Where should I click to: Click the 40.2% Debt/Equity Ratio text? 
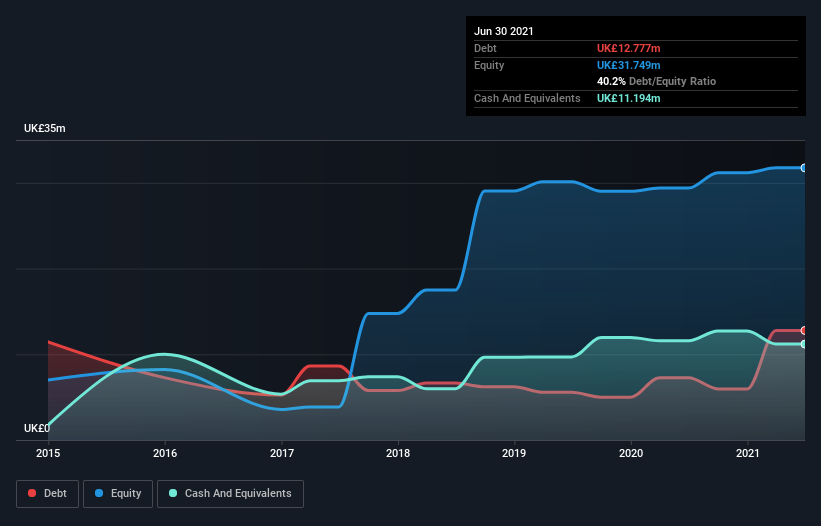(657, 81)
